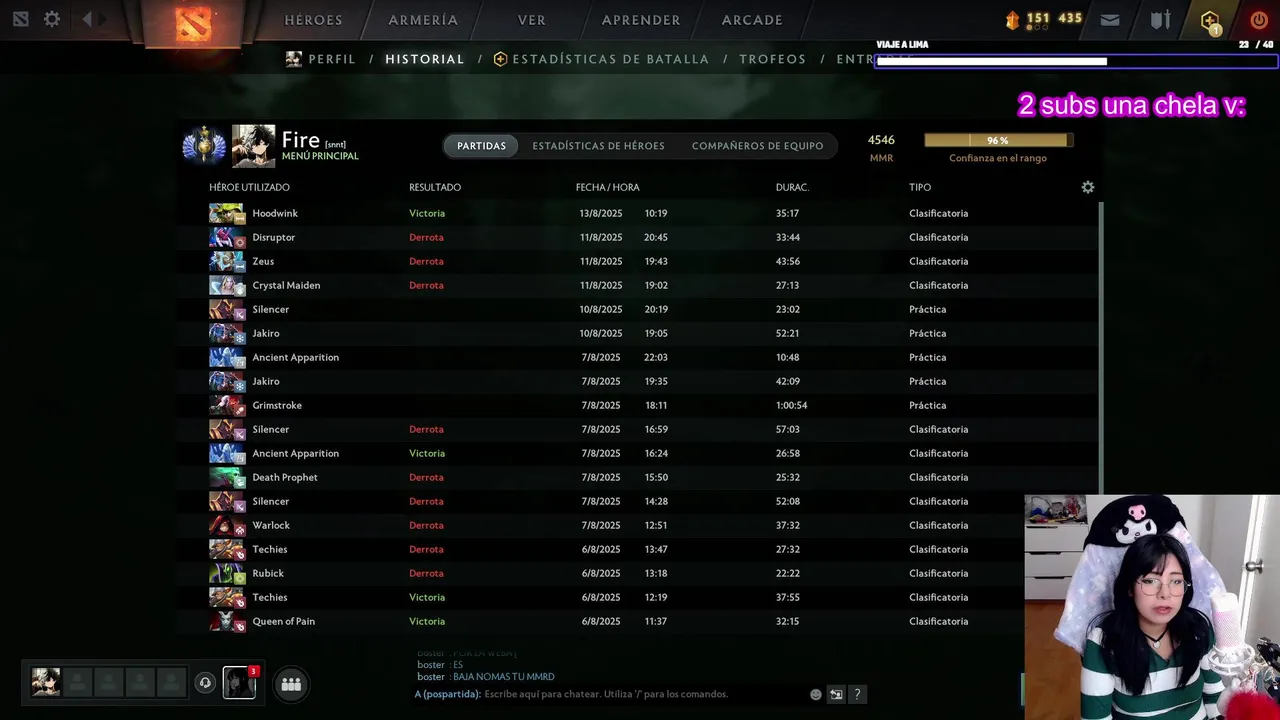Click the chat pop-out window icon
Viewport: 1280px width, 720px height.
click(x=836, y=694)
